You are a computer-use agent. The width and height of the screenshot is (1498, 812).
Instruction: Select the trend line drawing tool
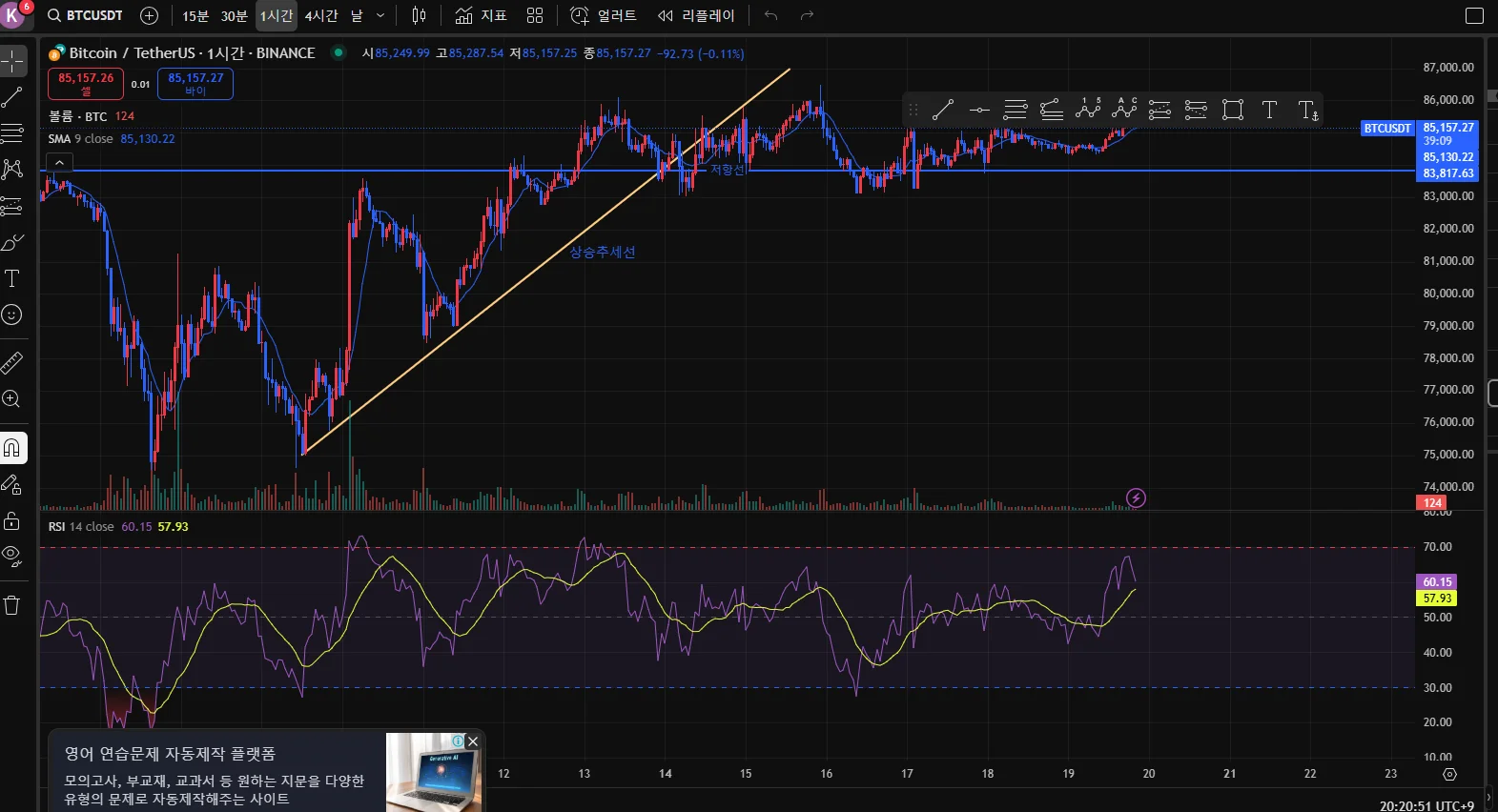(12, 97)
